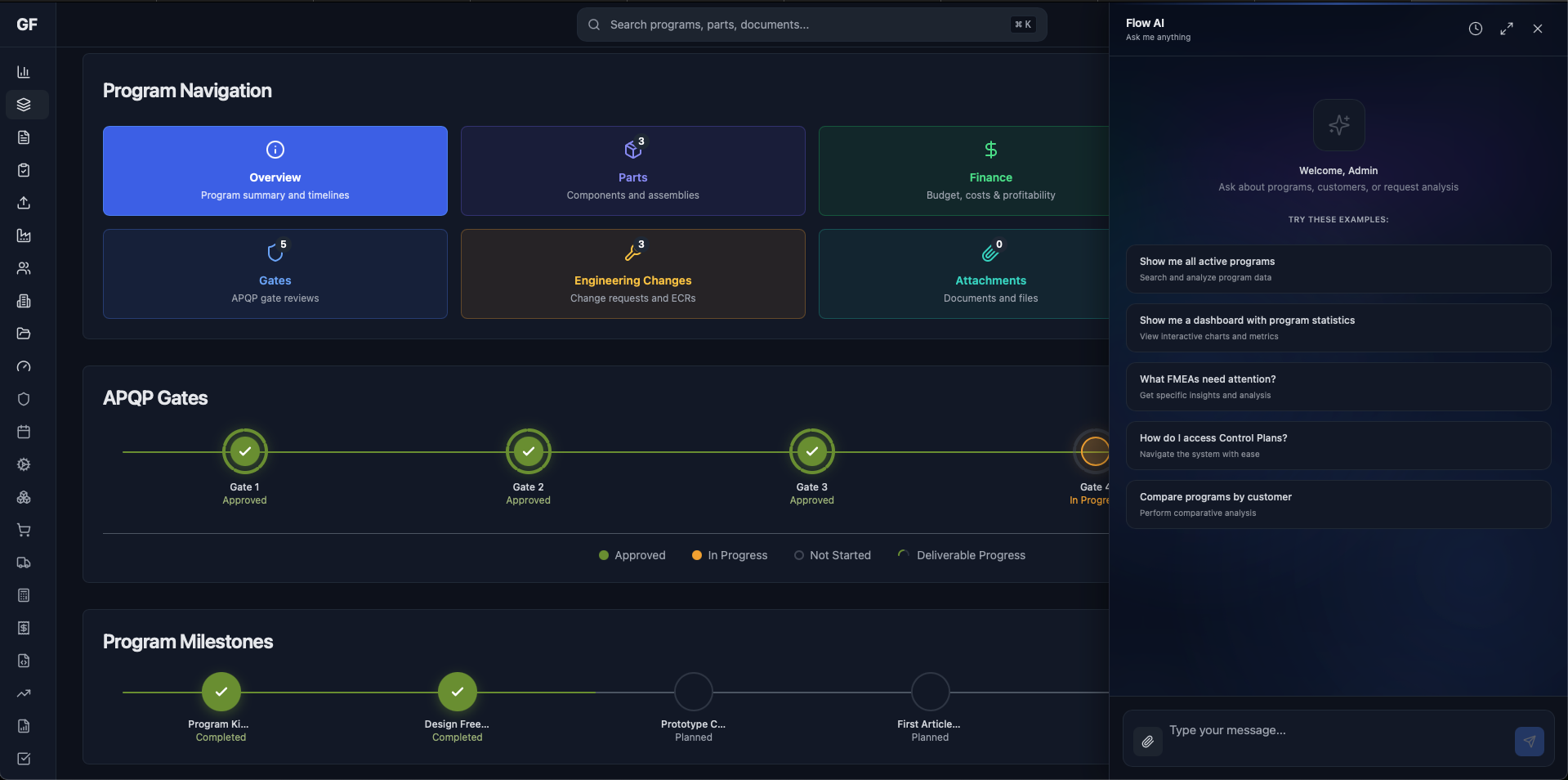1568x780 pixels.
Task: Expand the Flow AI panel to fullscreen
Action: (x=1506, y=29)
